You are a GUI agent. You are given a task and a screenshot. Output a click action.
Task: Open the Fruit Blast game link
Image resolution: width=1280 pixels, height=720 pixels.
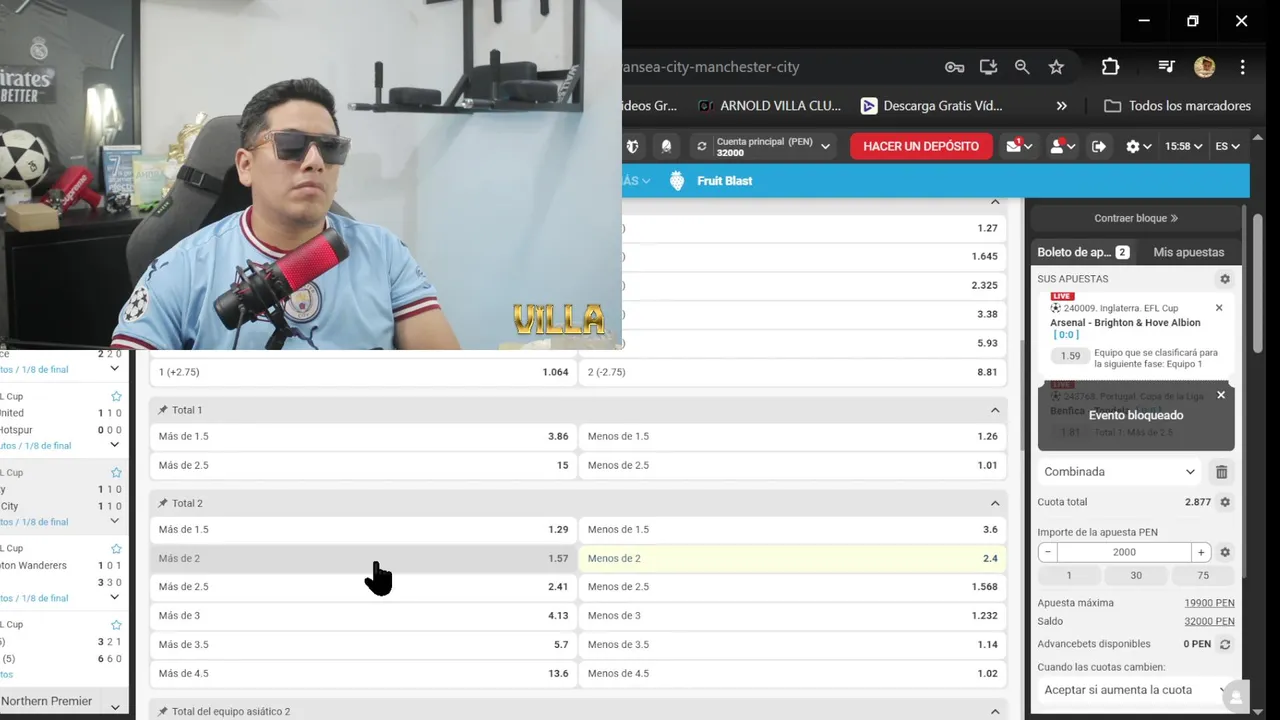[711, 181]
